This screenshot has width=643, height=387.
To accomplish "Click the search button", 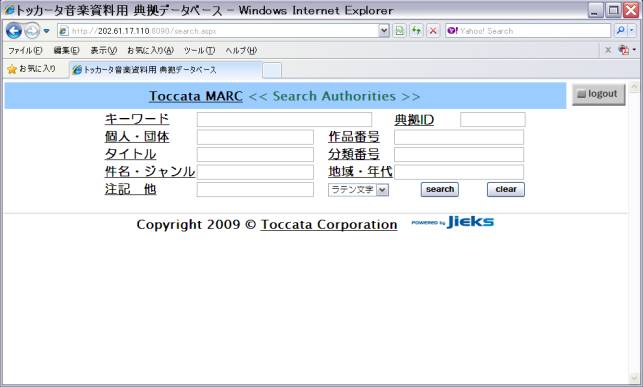I will tap(440, 189).
